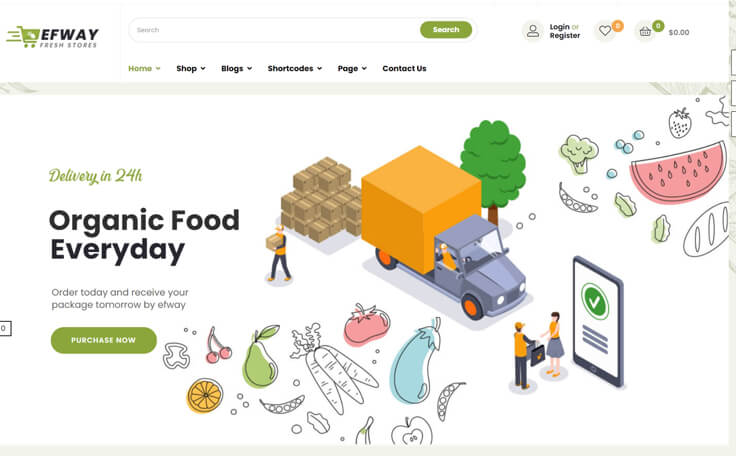This screenshot has width=736, height=456.
Task: Click the delivery truck illustration
Action: 444,232
